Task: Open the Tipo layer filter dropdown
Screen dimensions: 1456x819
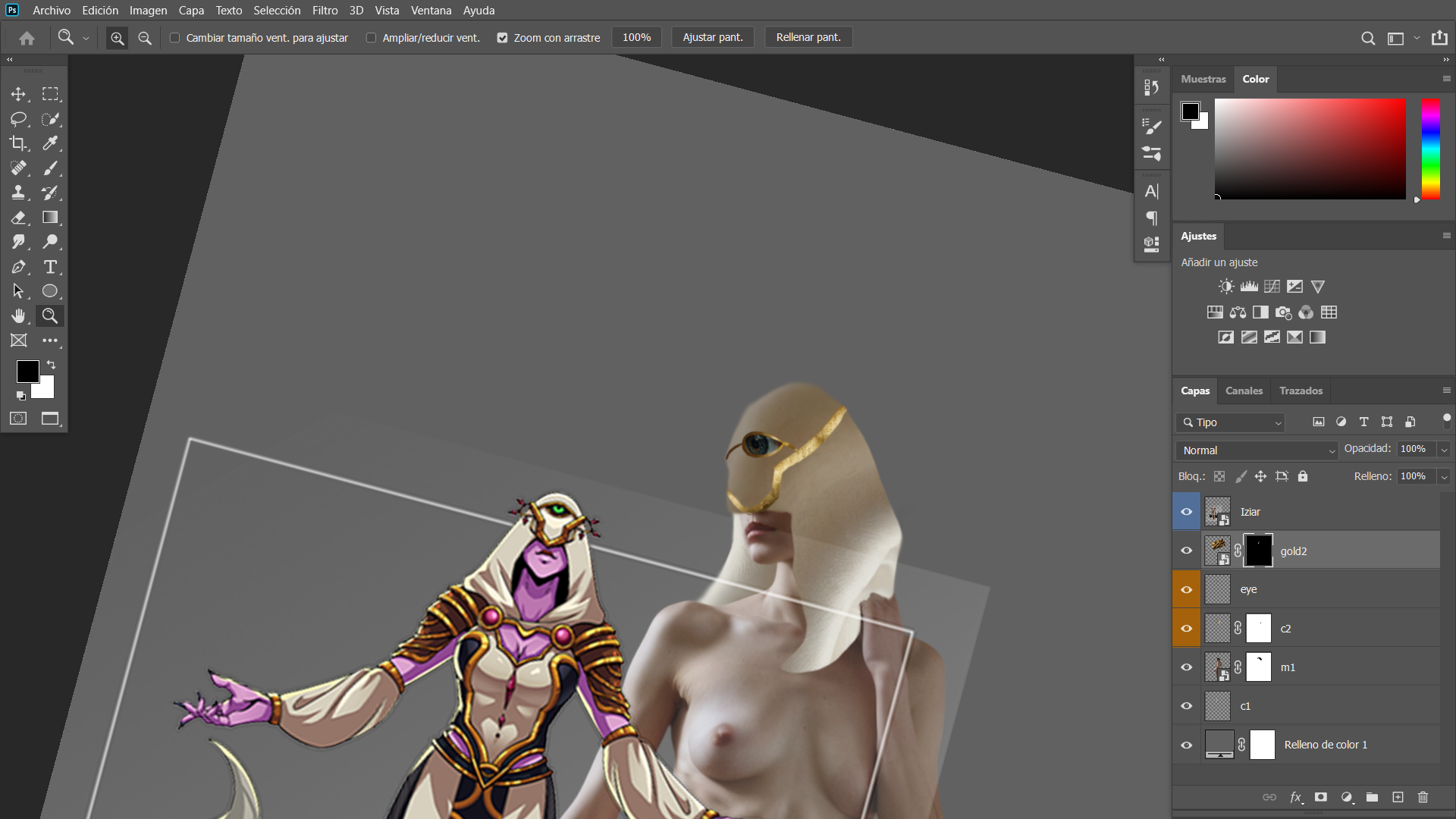Action: point(1231,422)
